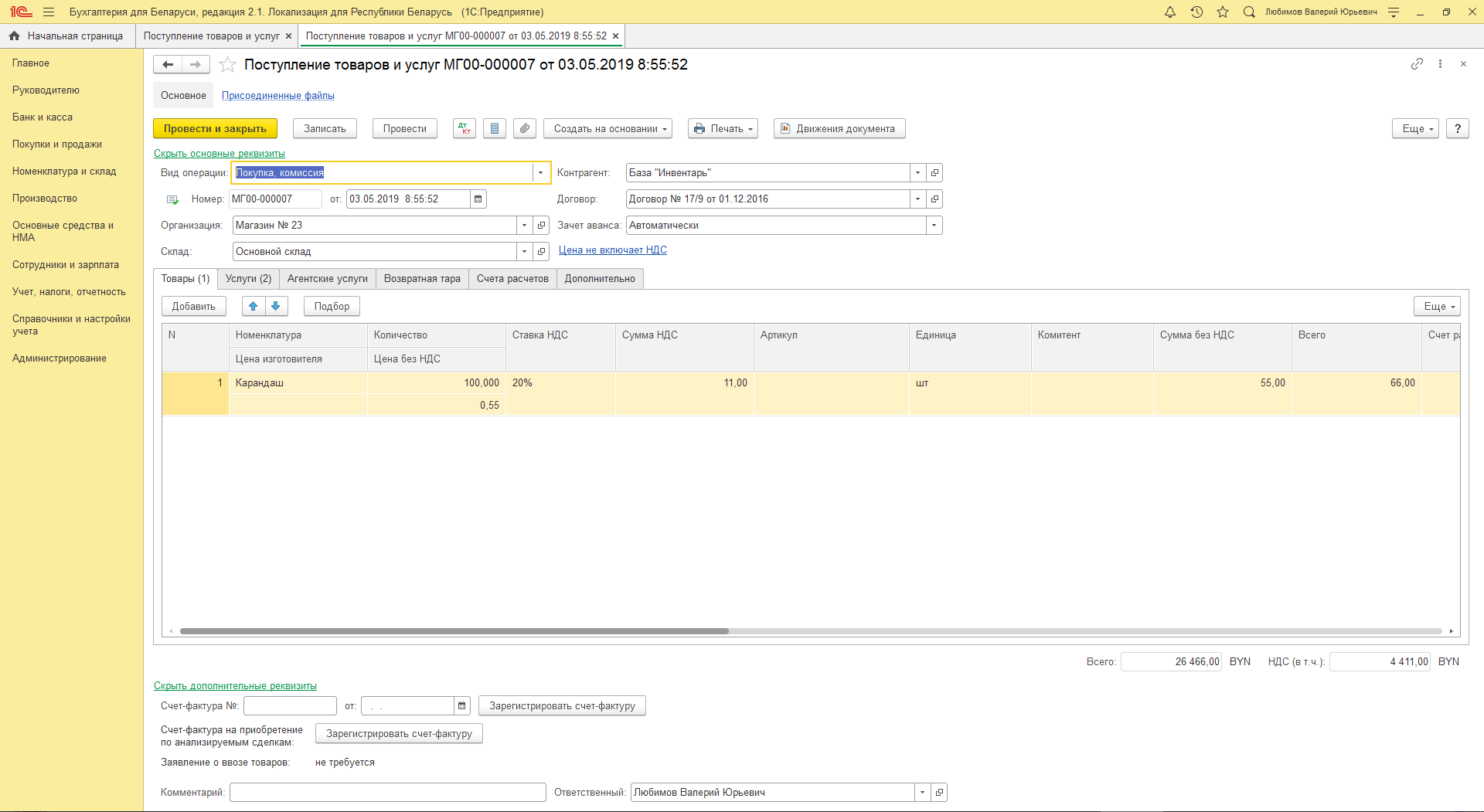Open the document structure list icon
1484x812 pixels.
(495, 128)
